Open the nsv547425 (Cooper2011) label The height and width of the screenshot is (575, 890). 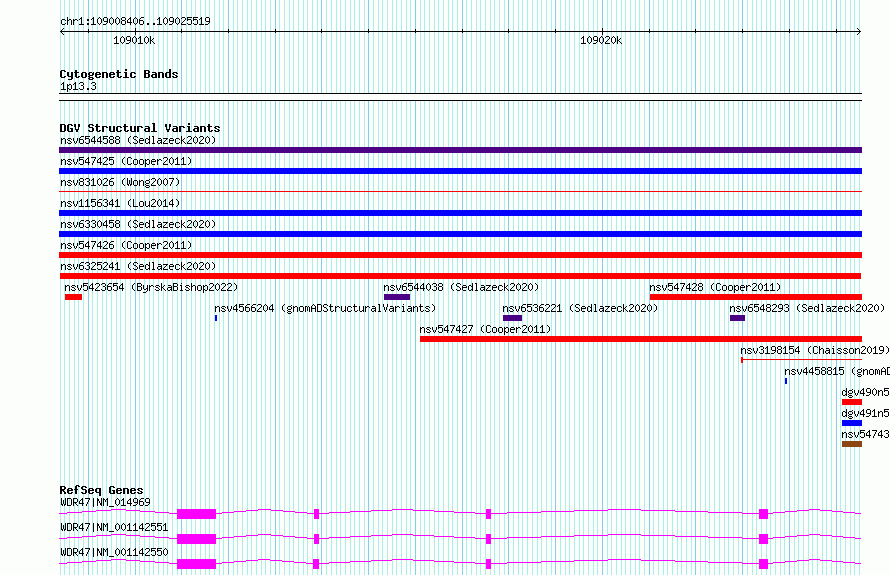(x=126, y=161)
